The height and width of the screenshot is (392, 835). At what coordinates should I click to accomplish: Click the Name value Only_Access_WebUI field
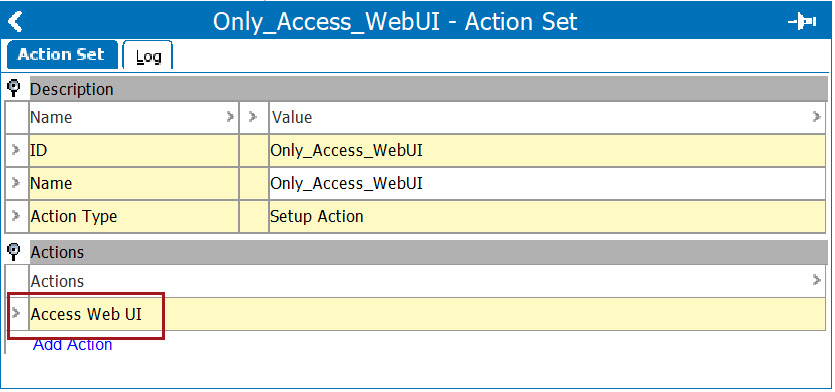tap(547, 183)
